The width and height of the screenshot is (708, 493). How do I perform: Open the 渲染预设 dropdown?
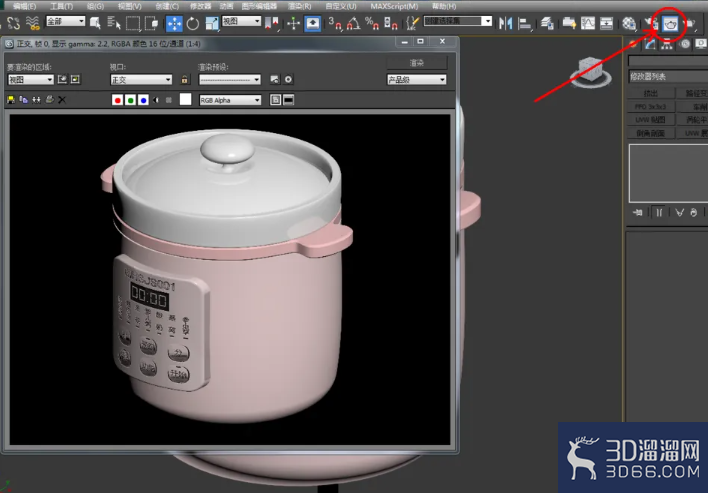point(229,79)
